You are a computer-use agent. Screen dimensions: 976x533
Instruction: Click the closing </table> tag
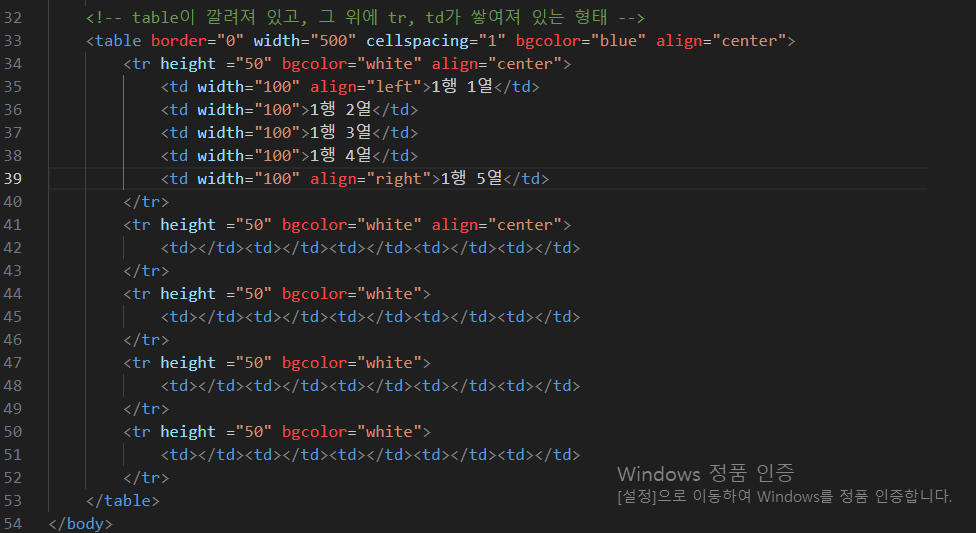click(123, 501)
